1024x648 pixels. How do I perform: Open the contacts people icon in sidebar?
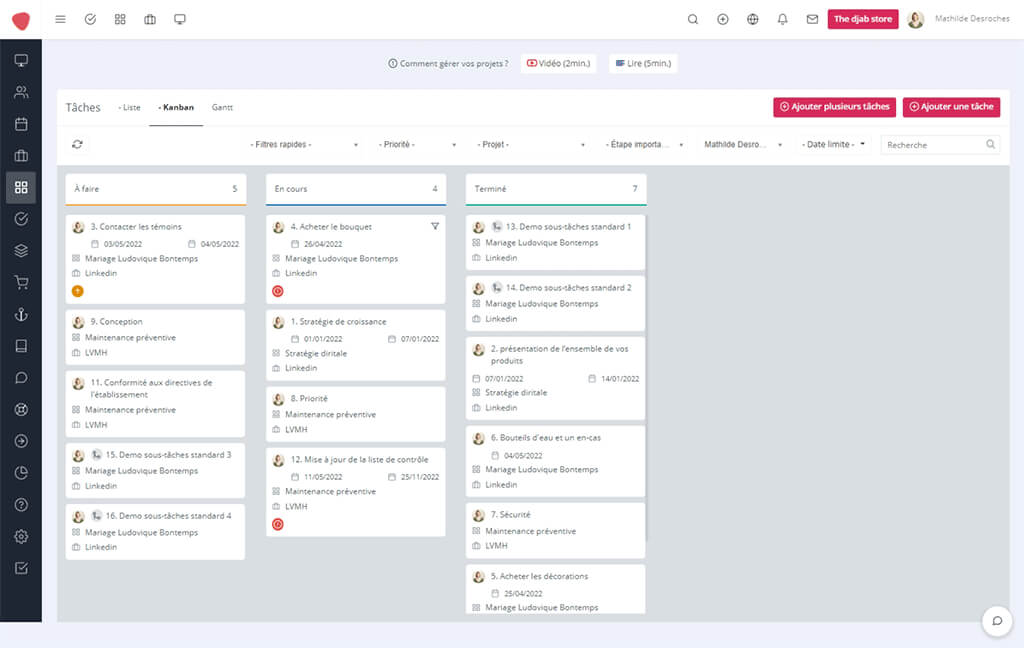(21, 92)
